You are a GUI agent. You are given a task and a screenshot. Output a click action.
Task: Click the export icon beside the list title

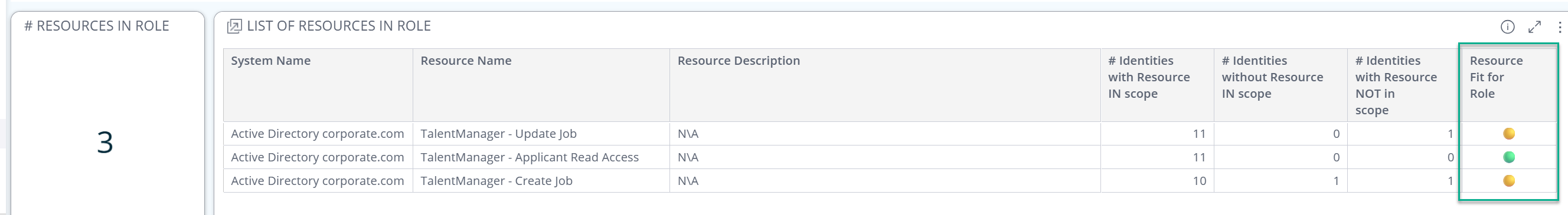(x=234, y=26)
